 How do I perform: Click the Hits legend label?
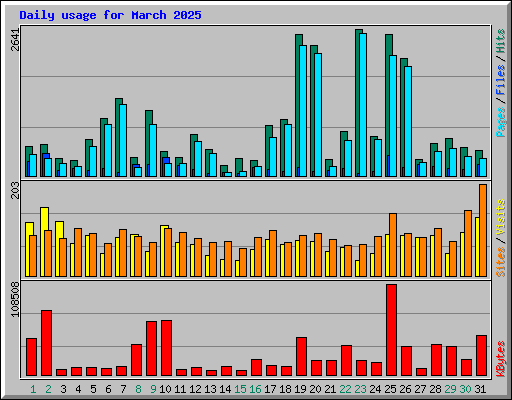[501, 41]
